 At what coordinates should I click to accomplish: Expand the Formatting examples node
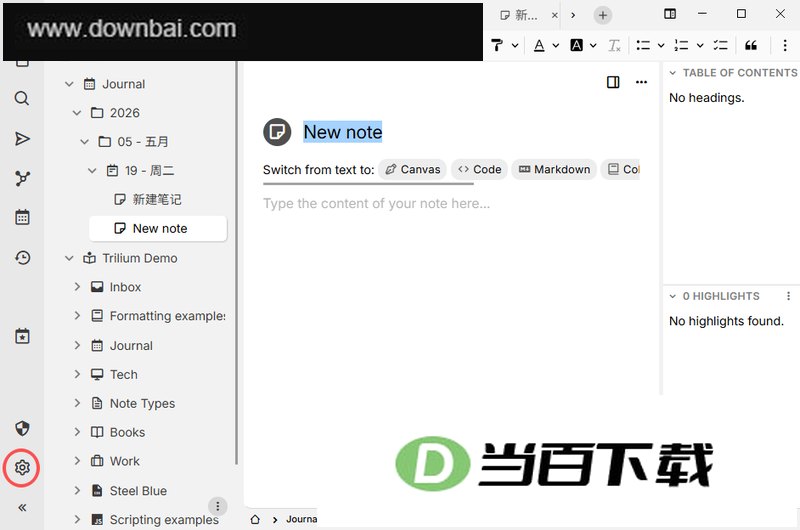point(77,316)
